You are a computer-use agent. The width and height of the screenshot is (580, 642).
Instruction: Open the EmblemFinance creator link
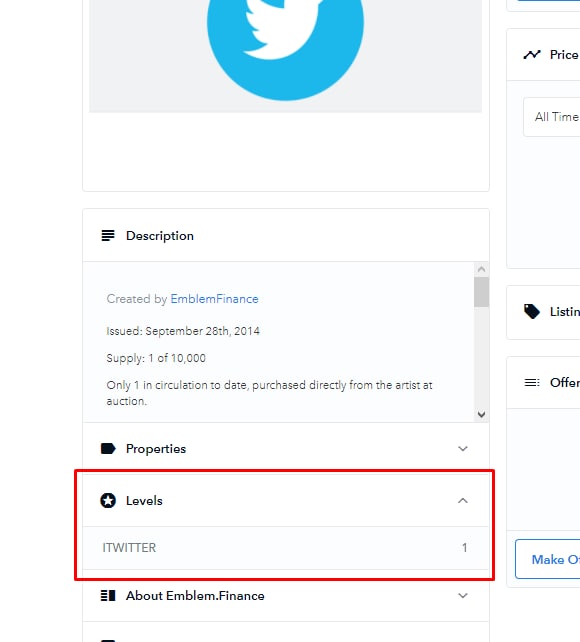[214, 299]
